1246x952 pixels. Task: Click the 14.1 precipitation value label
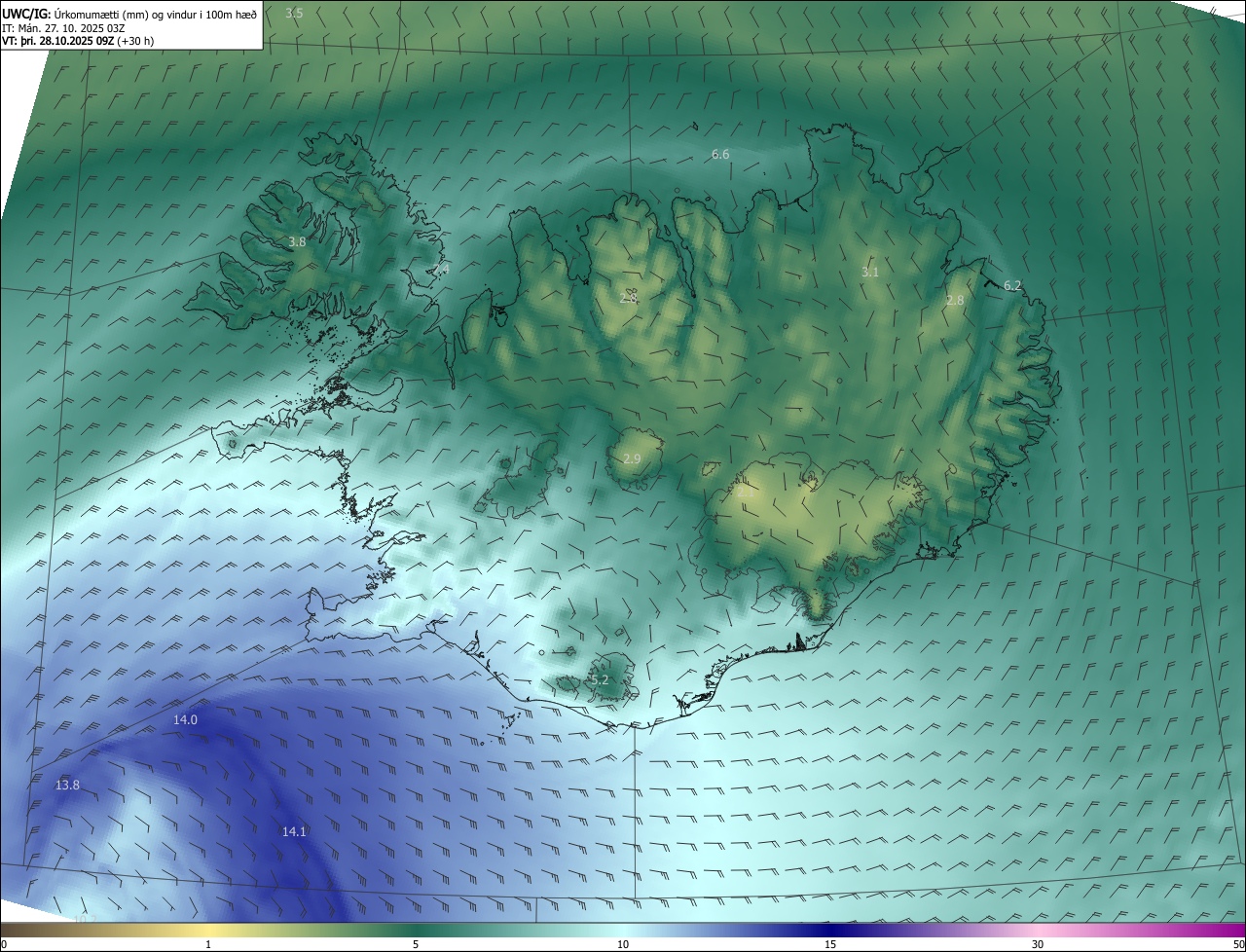294,831
